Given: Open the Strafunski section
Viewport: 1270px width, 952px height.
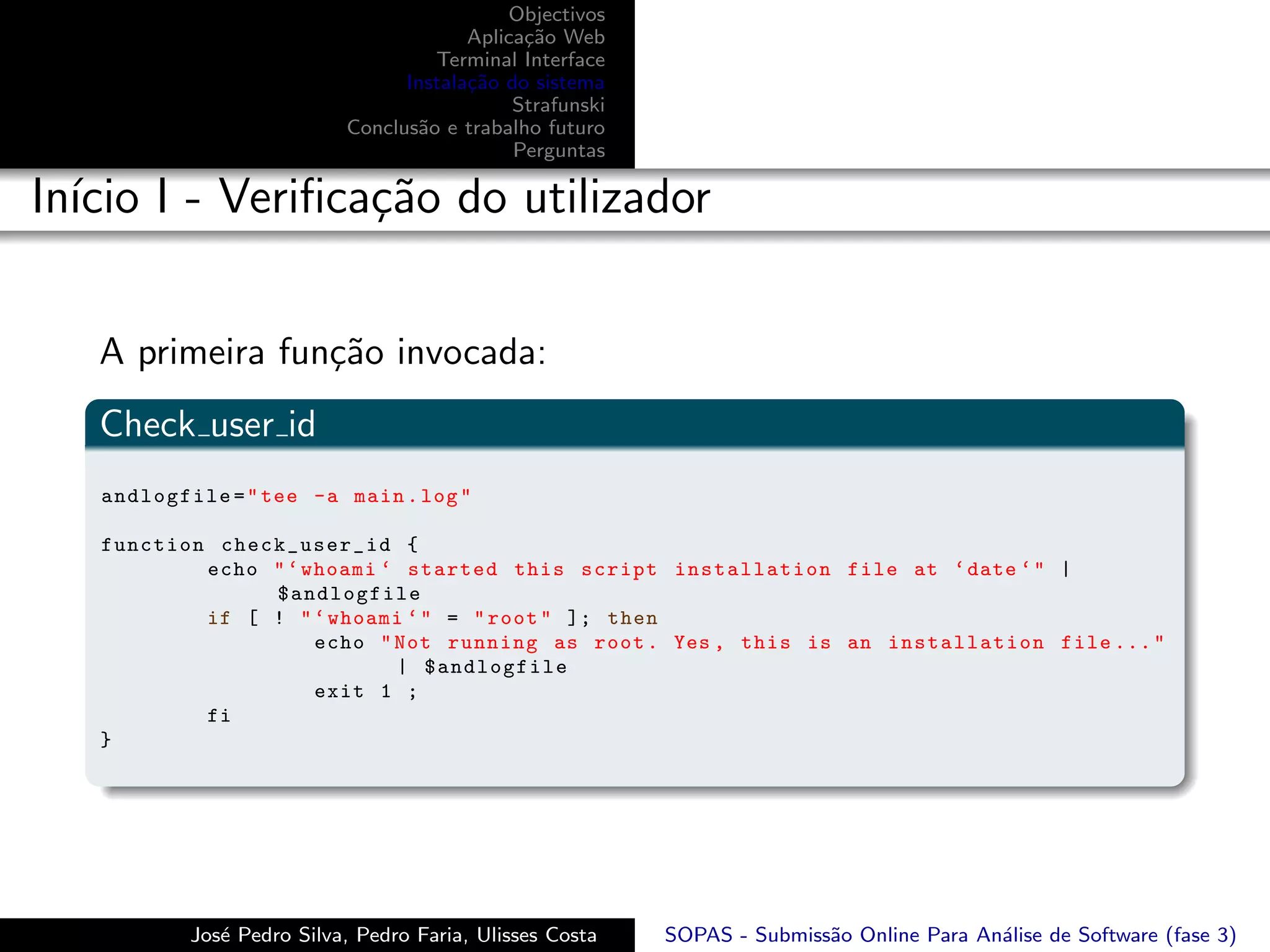Looking at the screenshot, I should pyautogui.click(x=558, y=105).
